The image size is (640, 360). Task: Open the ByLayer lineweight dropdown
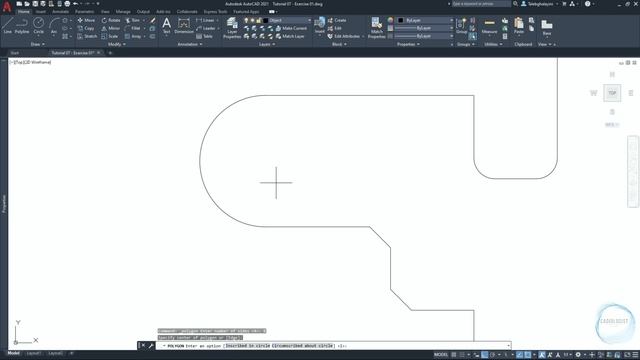point(424,28)
